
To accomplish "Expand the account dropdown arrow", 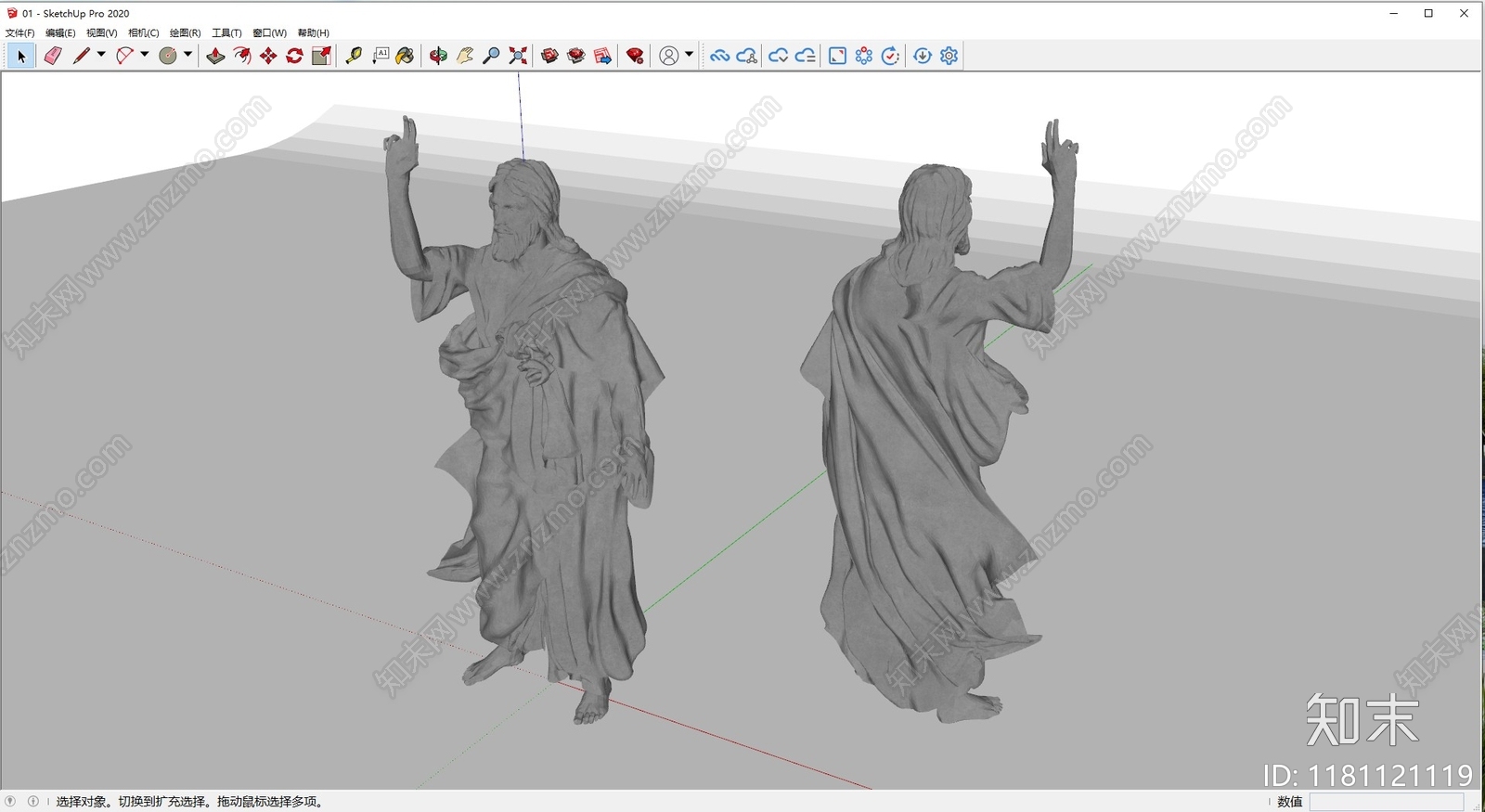I will coord(689,55).
